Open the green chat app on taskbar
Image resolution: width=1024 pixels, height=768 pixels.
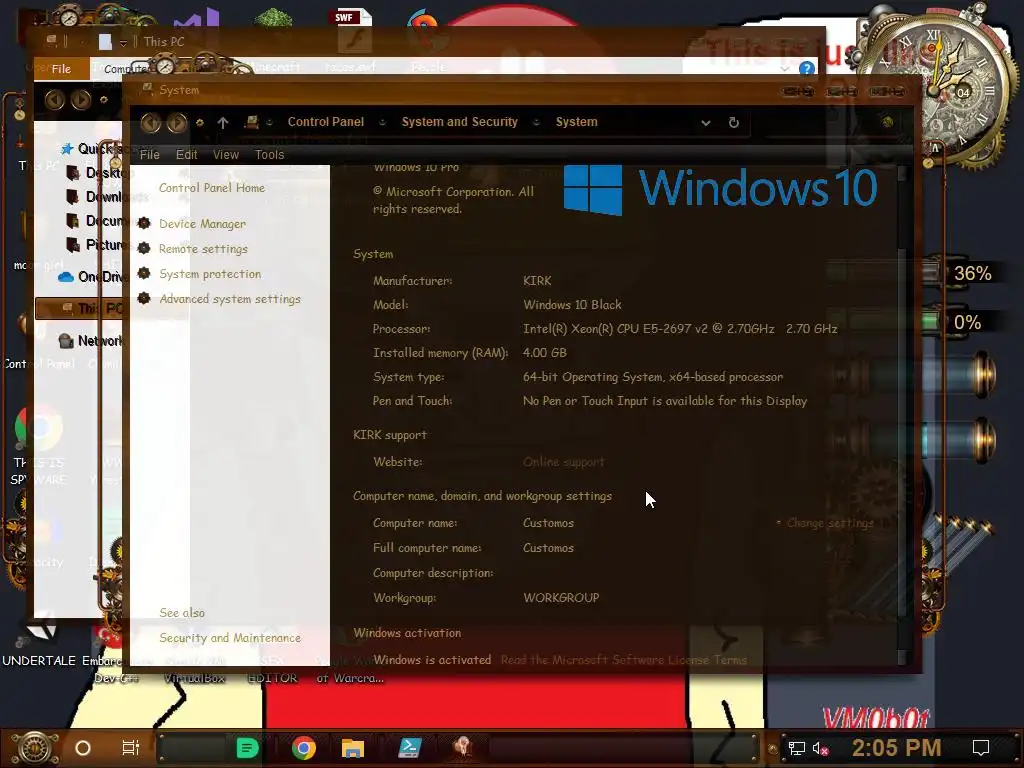248,748
